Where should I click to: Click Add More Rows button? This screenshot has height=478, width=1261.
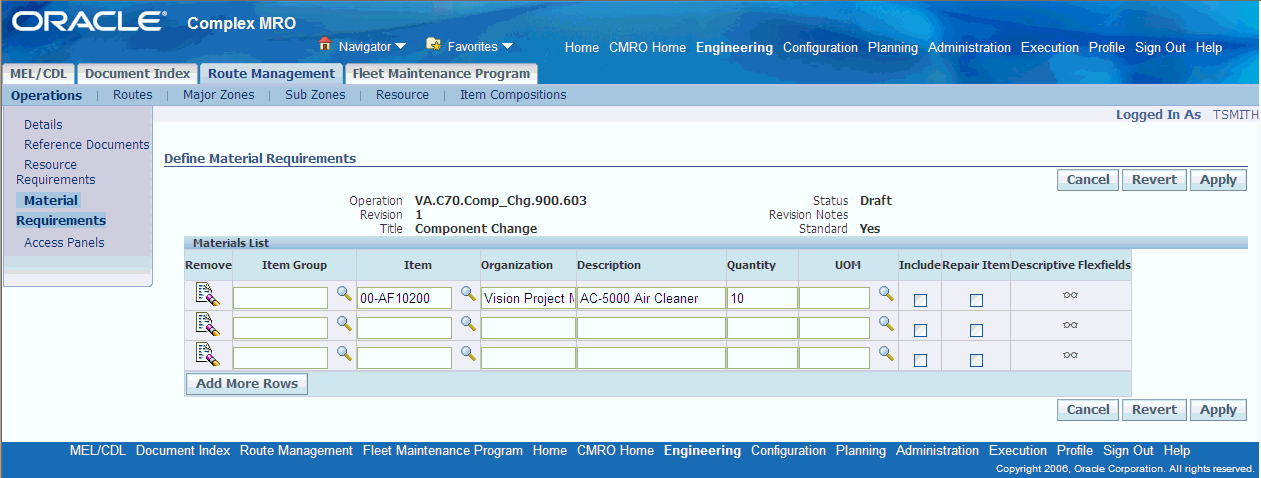247,384
